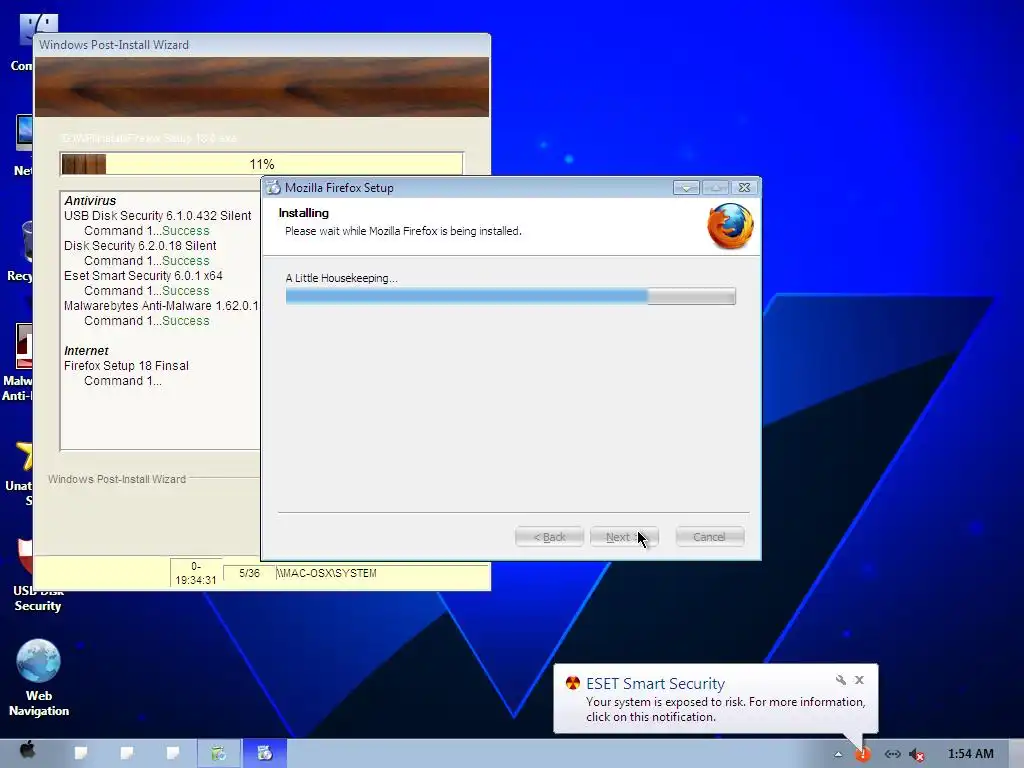Open the Web Navigation desktop icon
Viewport: 1024px width, 768px height.
39,678
